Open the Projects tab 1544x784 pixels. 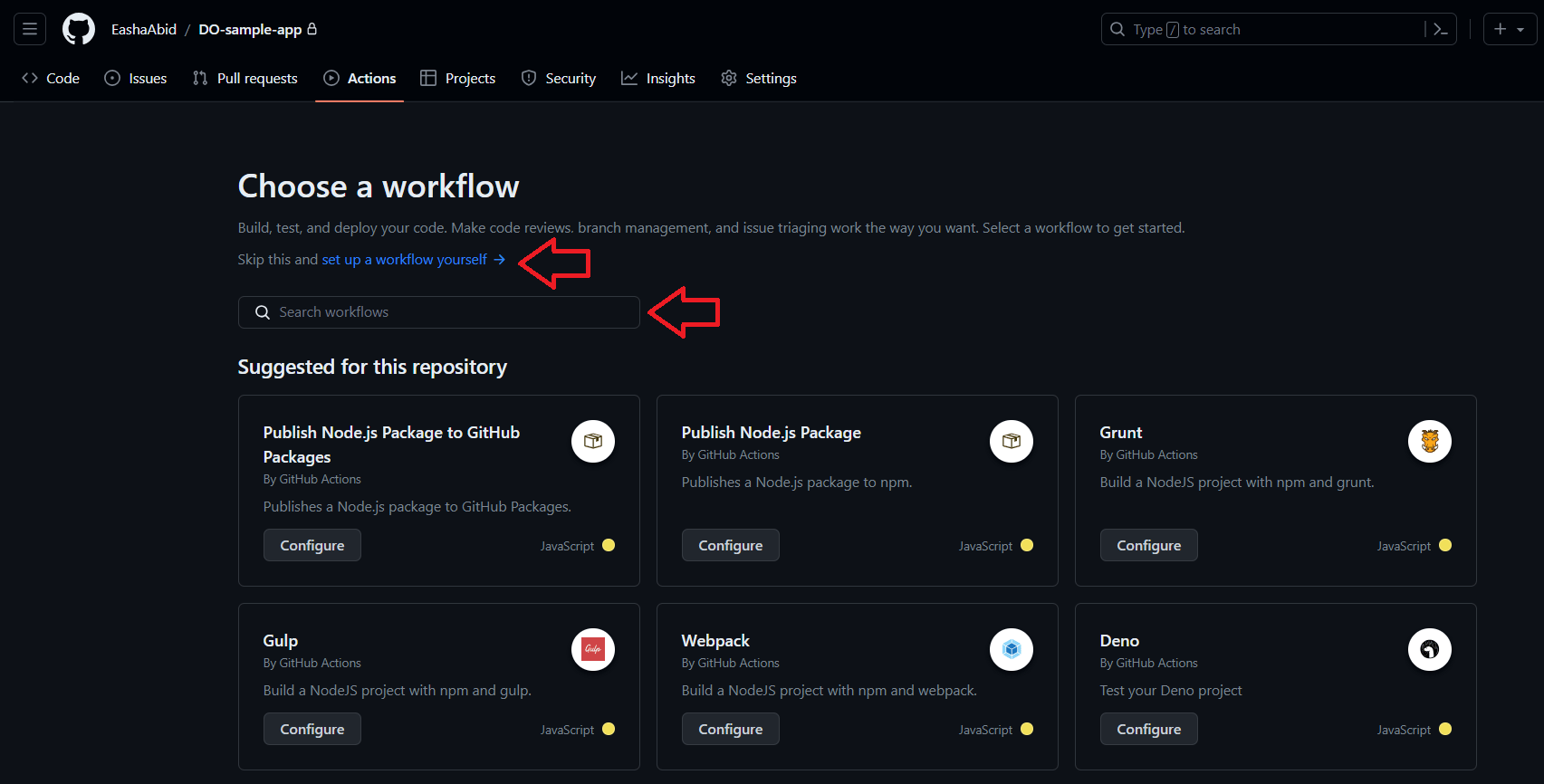pos(458,78)
